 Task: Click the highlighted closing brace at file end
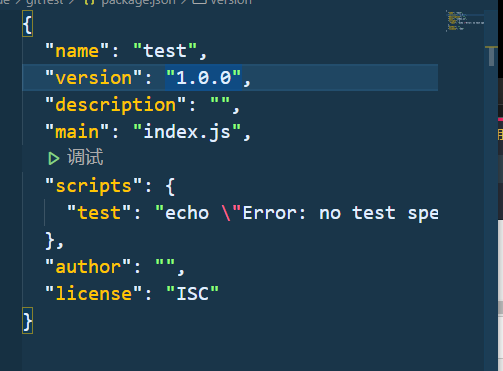pos(27,320)
